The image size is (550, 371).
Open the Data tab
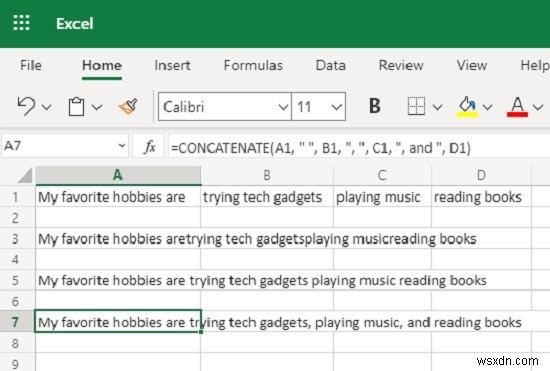pos(330,65)
